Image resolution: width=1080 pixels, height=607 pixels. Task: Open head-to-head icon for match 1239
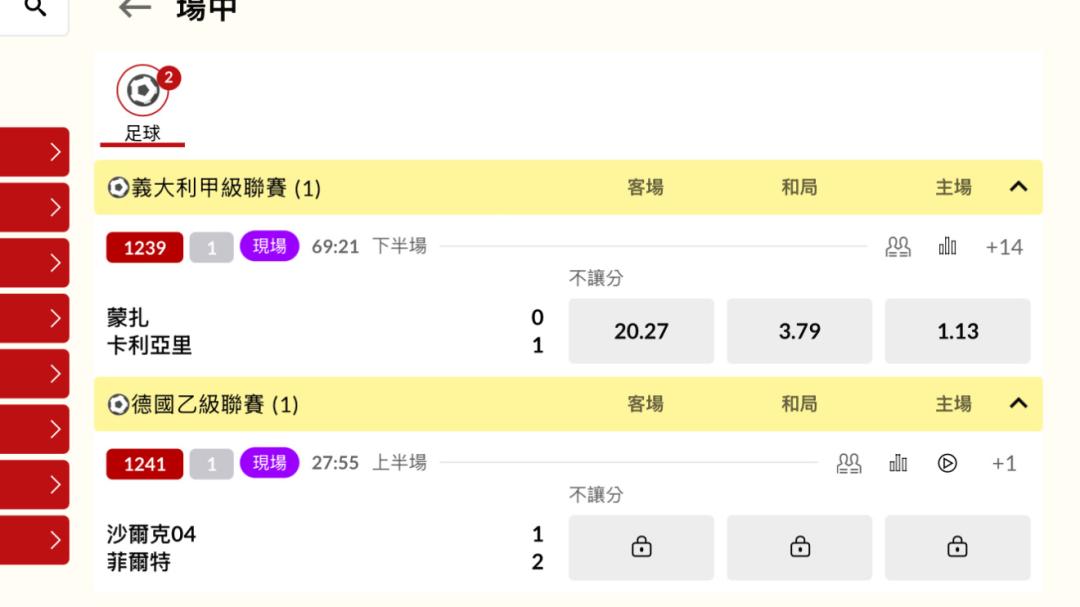[x=897, y=247]
